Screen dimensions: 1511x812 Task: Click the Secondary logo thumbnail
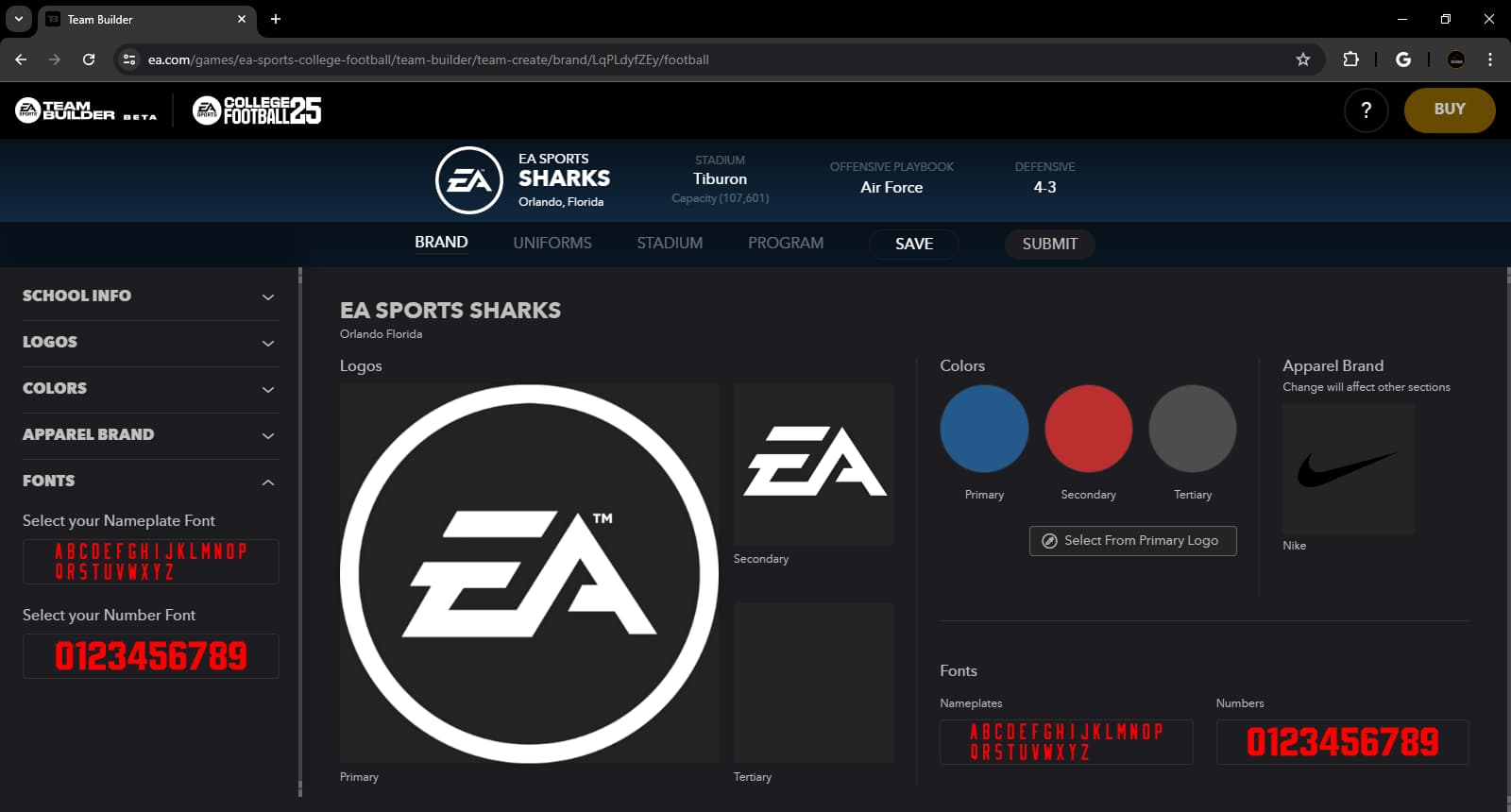[813, 464]
